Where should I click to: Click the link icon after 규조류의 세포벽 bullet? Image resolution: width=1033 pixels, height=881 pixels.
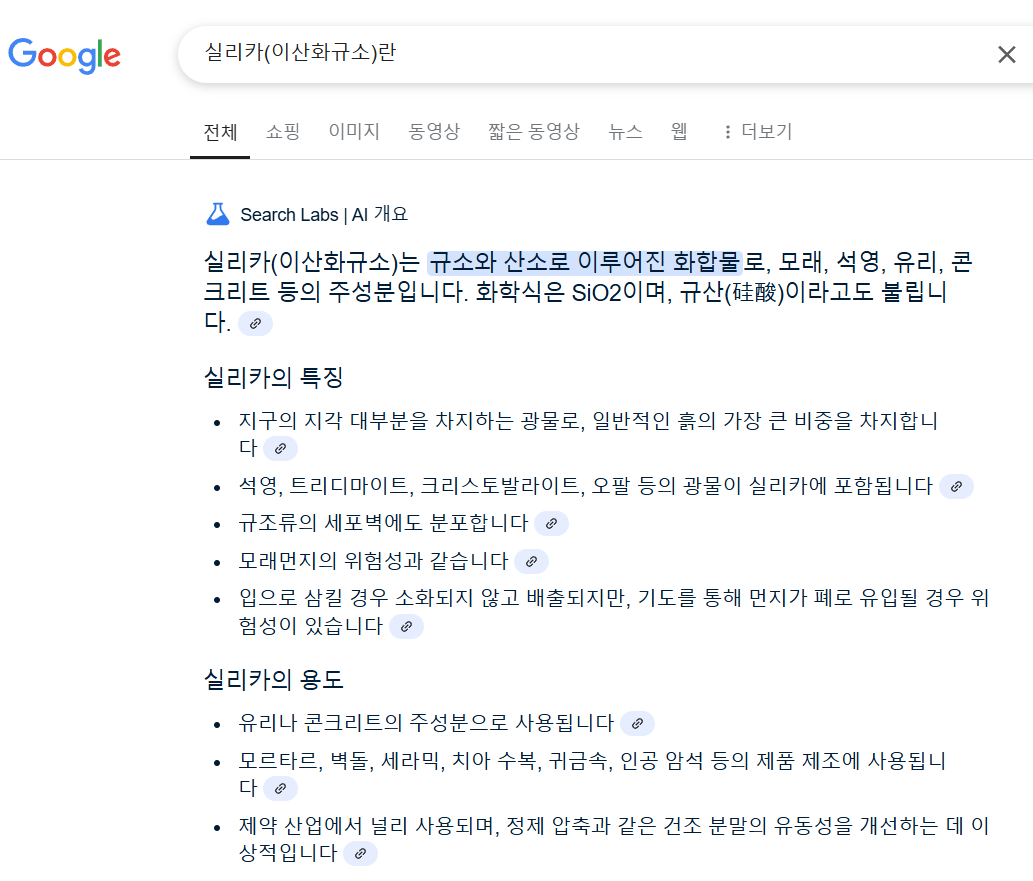click(x=551, y=522)
